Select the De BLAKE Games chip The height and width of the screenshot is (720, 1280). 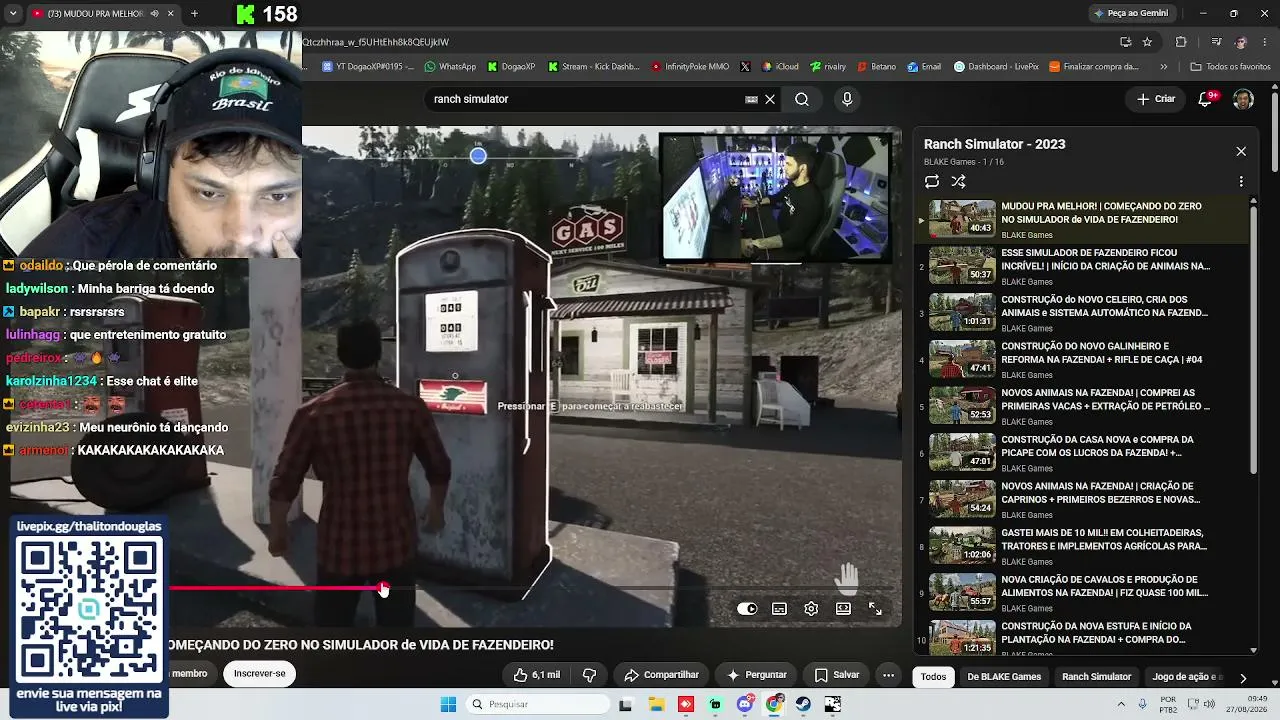(x=1004, y=677)
